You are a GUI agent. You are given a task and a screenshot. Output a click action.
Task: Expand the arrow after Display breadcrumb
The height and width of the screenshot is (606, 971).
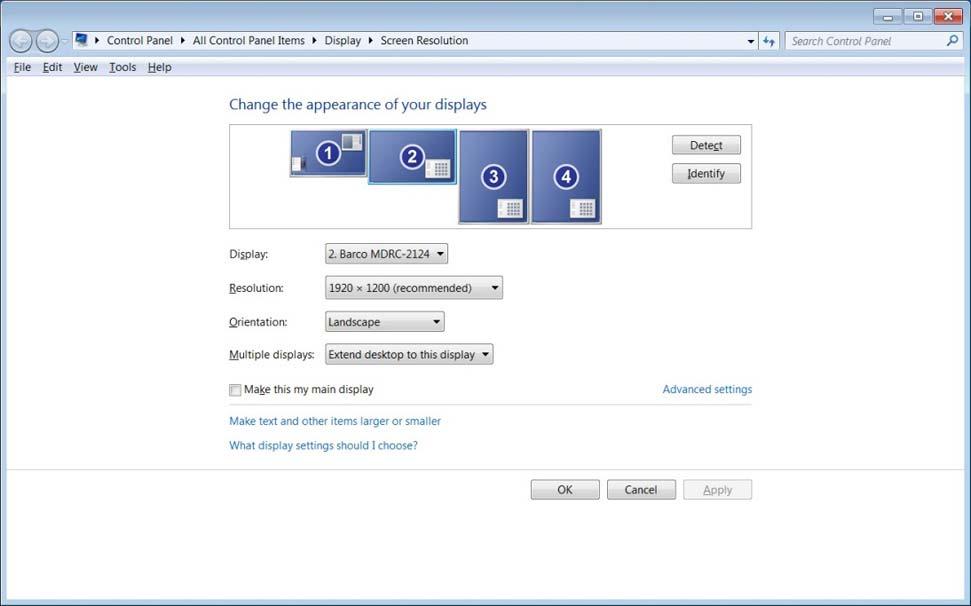click(x=371, y=40)
